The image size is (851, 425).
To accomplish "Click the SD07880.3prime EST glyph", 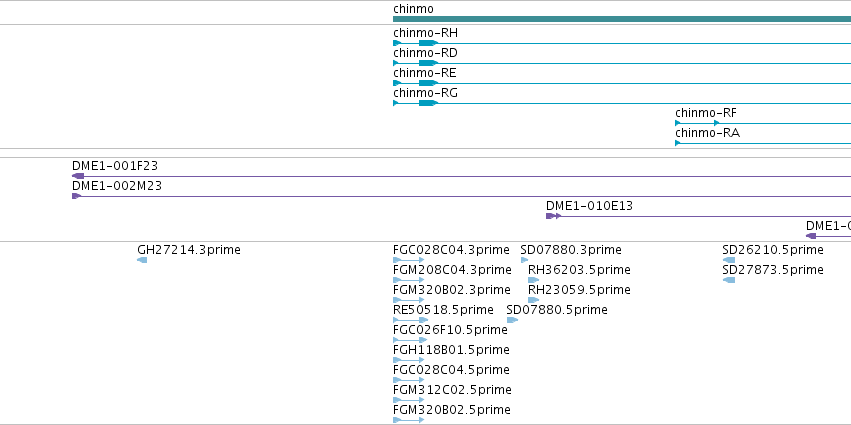I will click(524, 260).
